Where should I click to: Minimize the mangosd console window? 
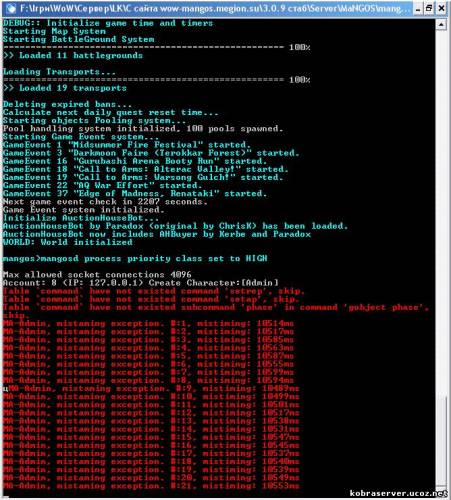(418, 9)
